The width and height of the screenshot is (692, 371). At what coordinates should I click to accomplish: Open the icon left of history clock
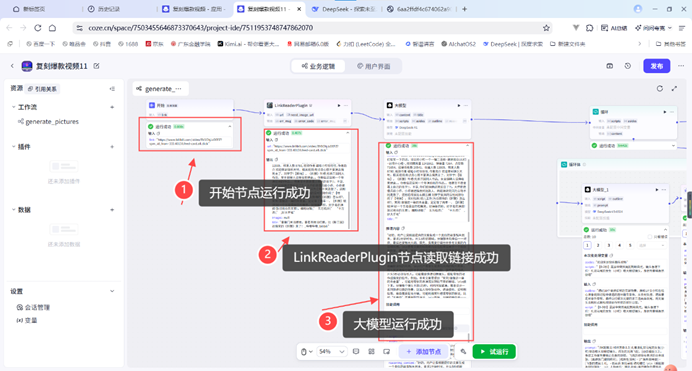click(609, 66)
